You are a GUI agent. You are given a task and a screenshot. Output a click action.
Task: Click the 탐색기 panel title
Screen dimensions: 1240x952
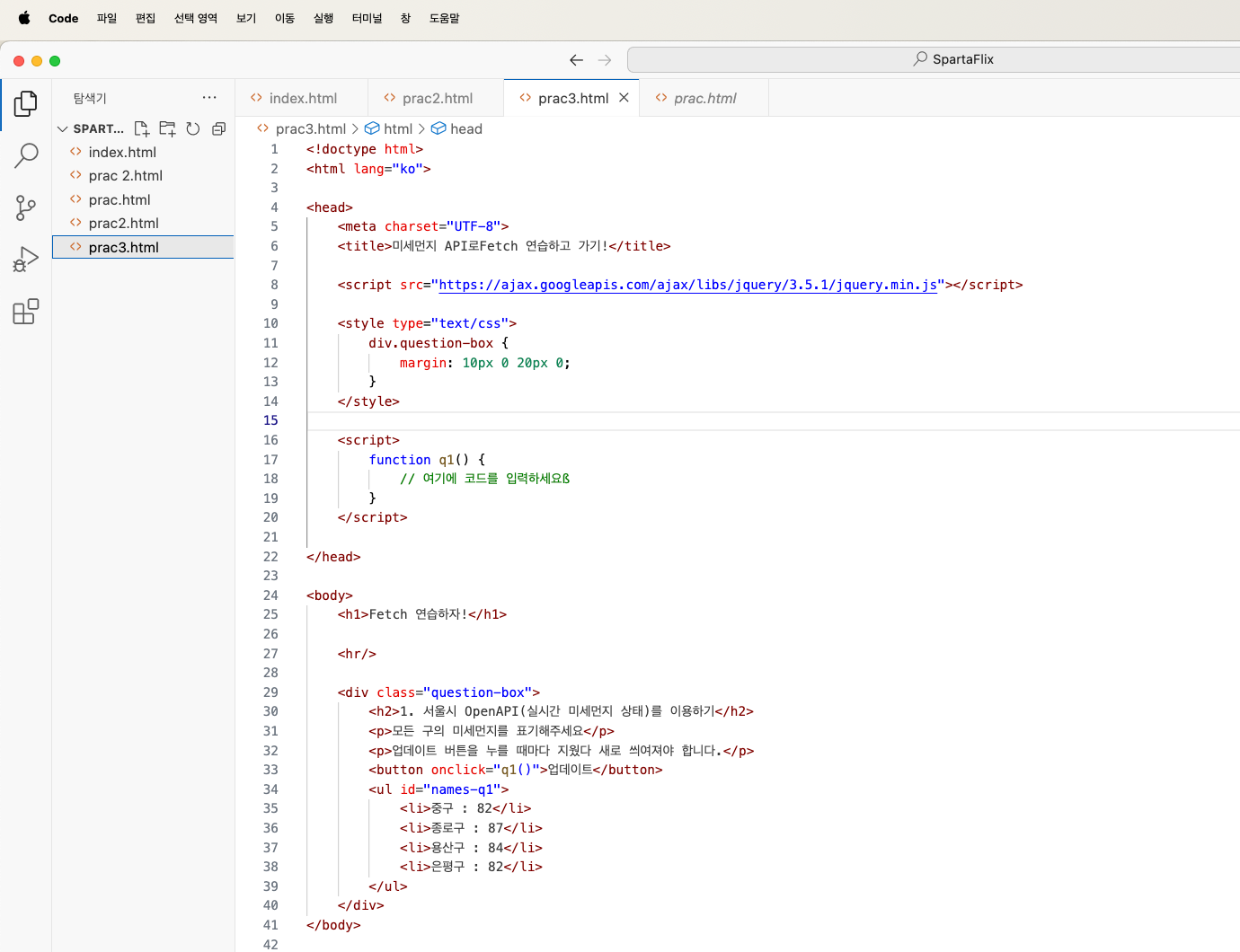click(x=90, y=98)
